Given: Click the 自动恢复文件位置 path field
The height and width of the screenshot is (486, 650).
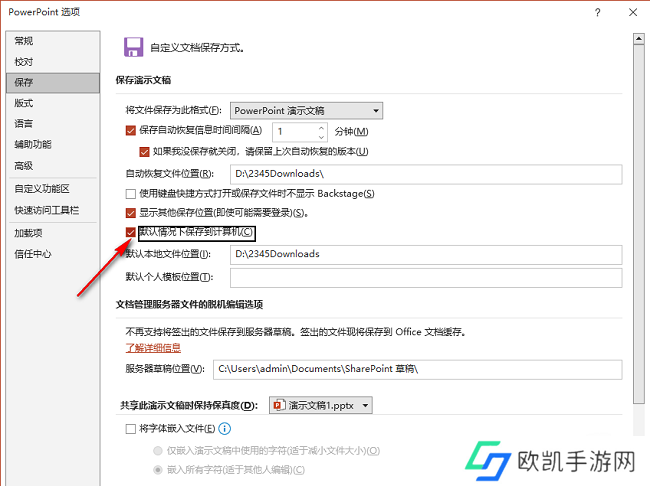Looking at the screenshot, I should 426,174.
